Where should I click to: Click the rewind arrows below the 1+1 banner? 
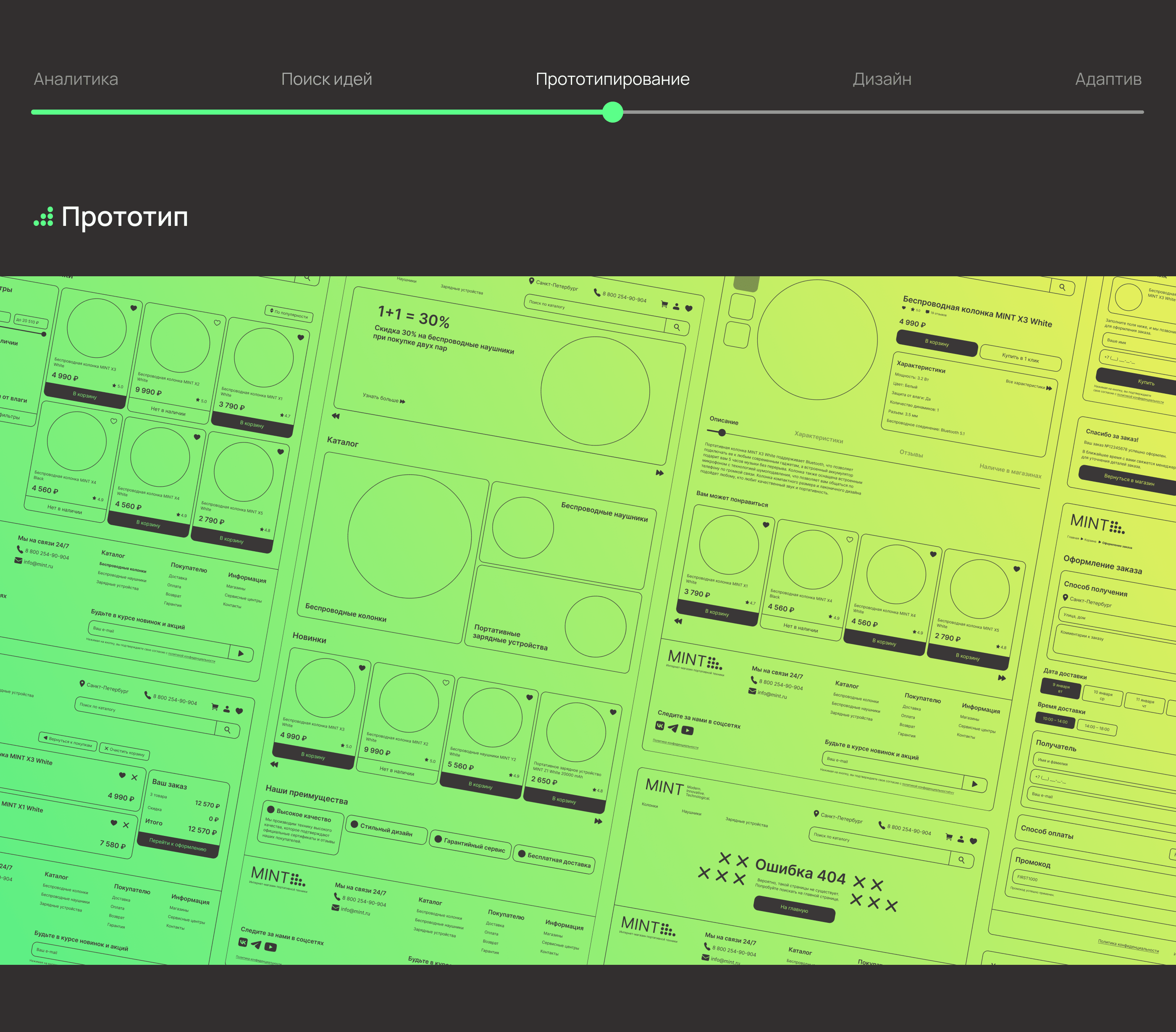click(x=336, y=416)
